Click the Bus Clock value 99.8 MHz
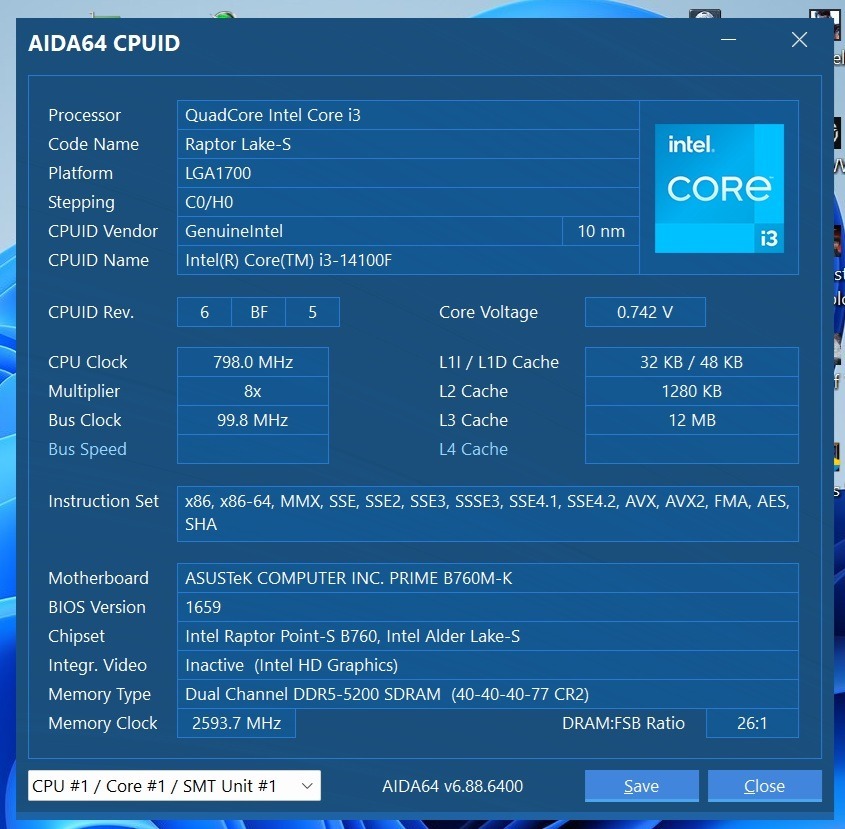 (253, 420)
